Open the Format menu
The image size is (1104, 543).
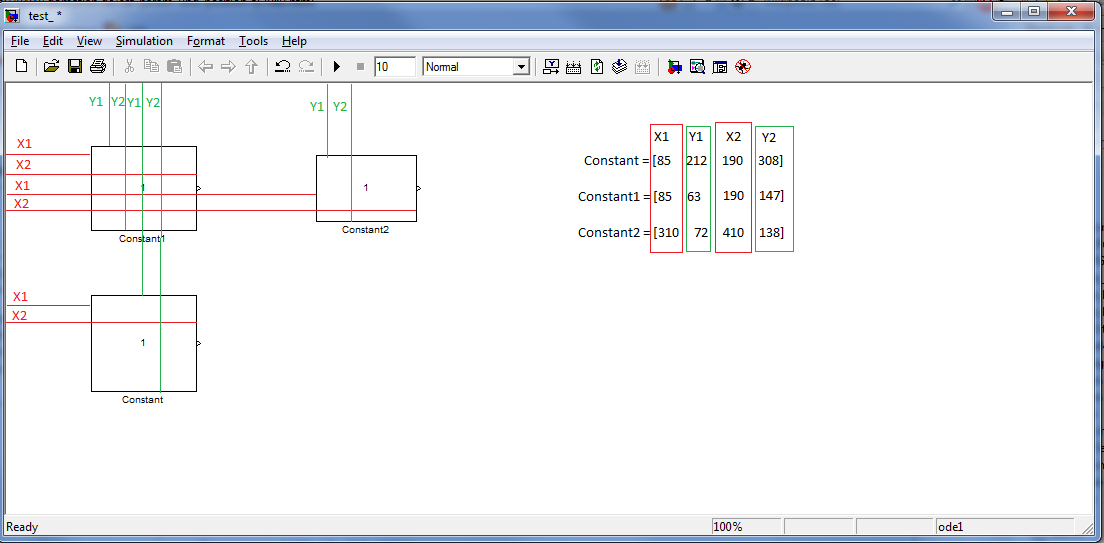point(206,41)
